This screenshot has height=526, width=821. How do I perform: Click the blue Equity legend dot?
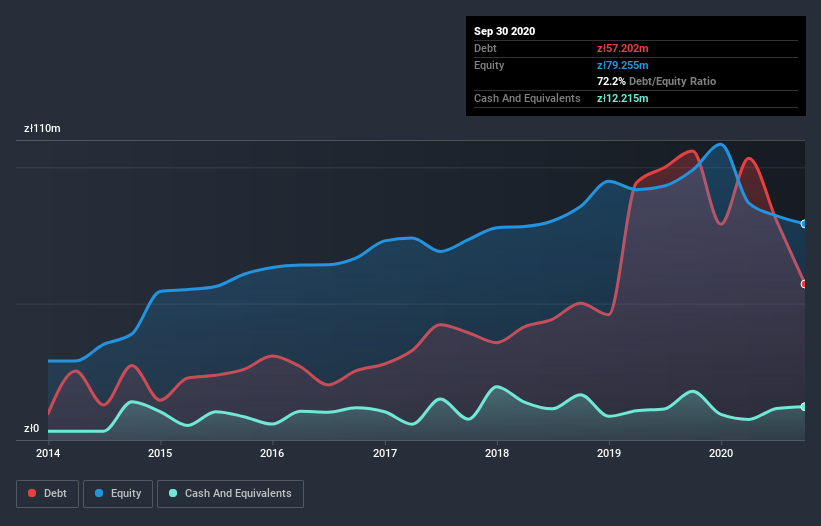[99, 493]
